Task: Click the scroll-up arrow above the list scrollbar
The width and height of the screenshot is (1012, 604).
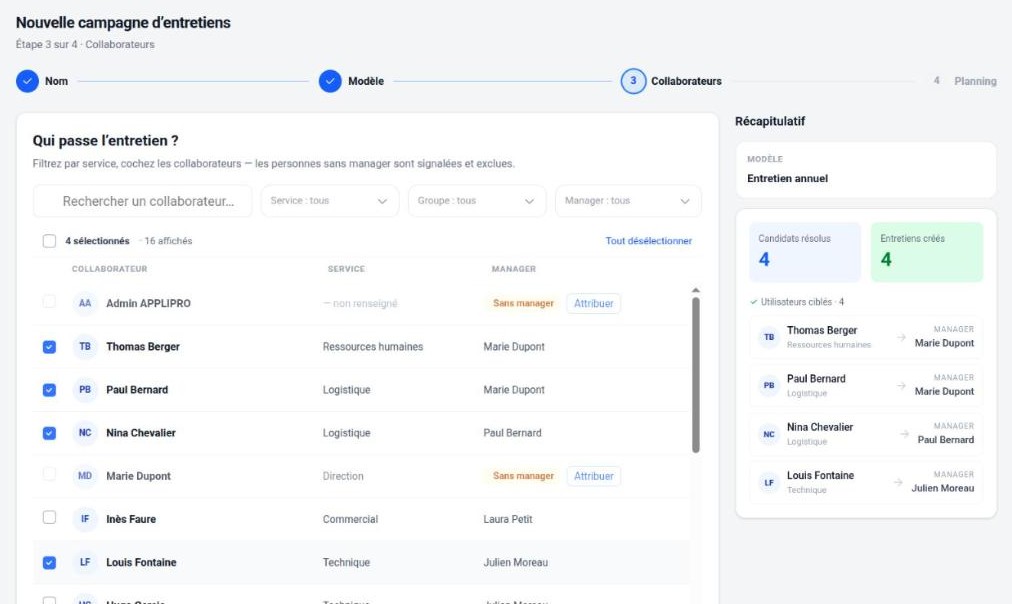Action: pos(695,290)
